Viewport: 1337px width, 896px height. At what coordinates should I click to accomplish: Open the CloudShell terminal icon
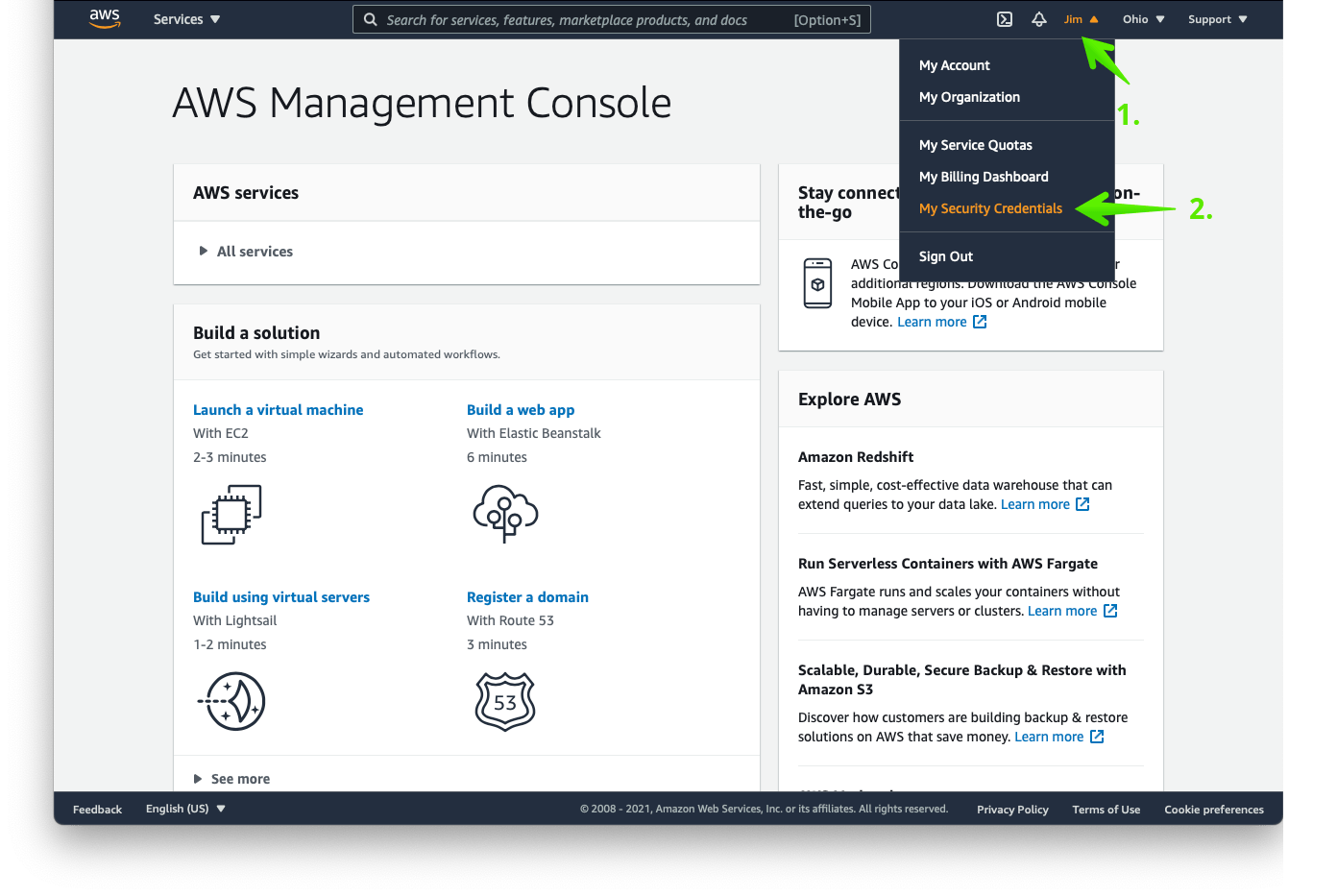tap(1004, 19)
